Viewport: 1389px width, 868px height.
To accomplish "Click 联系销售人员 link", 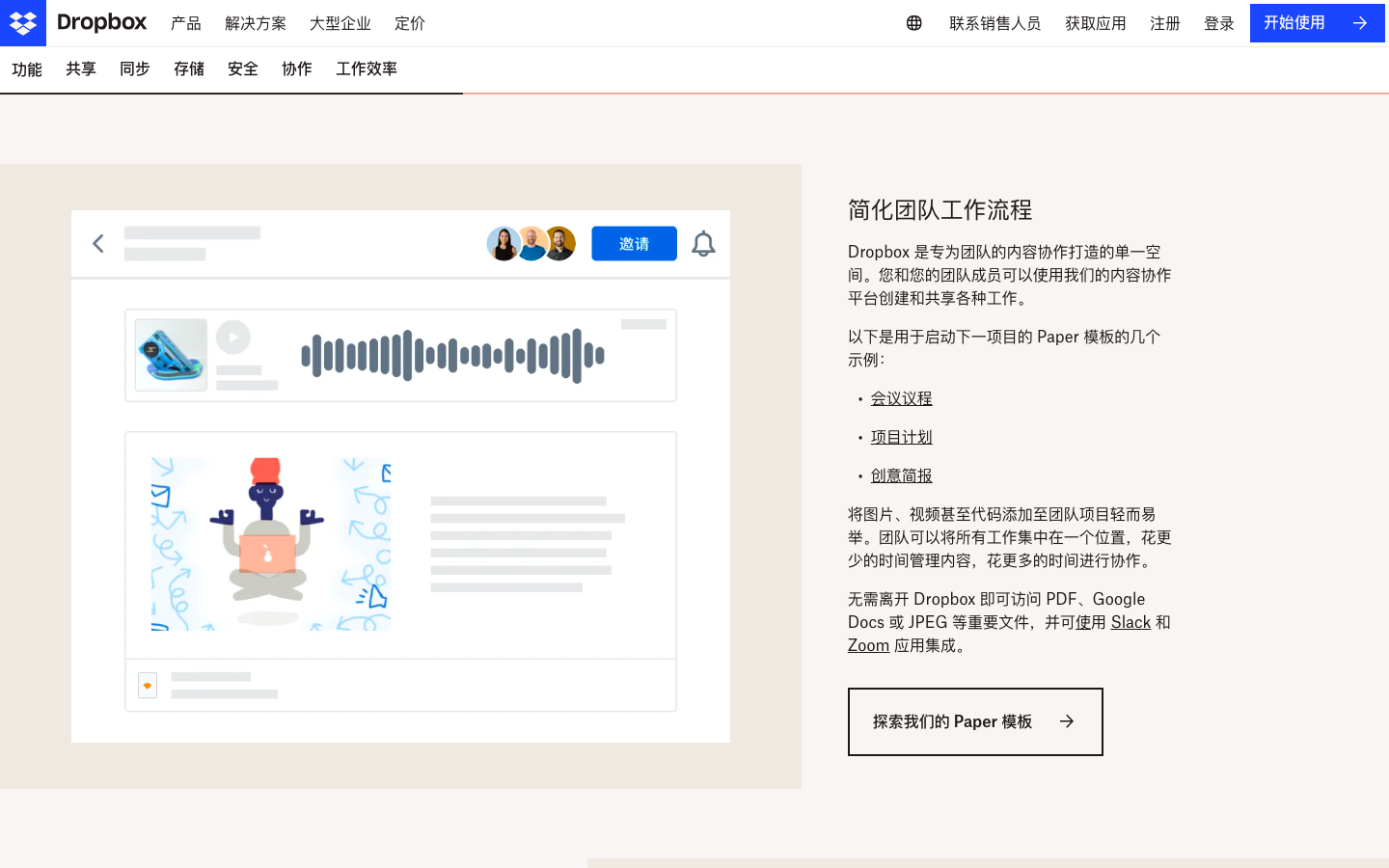I will point(994,23).
